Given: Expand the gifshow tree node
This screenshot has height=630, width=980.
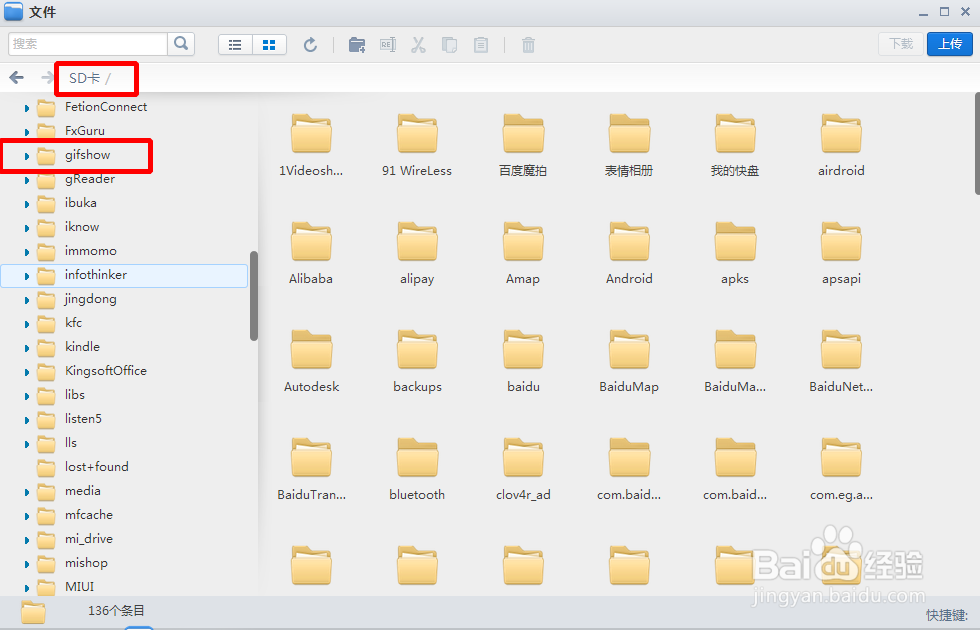Looking at the screenshot, I should coord(26,156).
